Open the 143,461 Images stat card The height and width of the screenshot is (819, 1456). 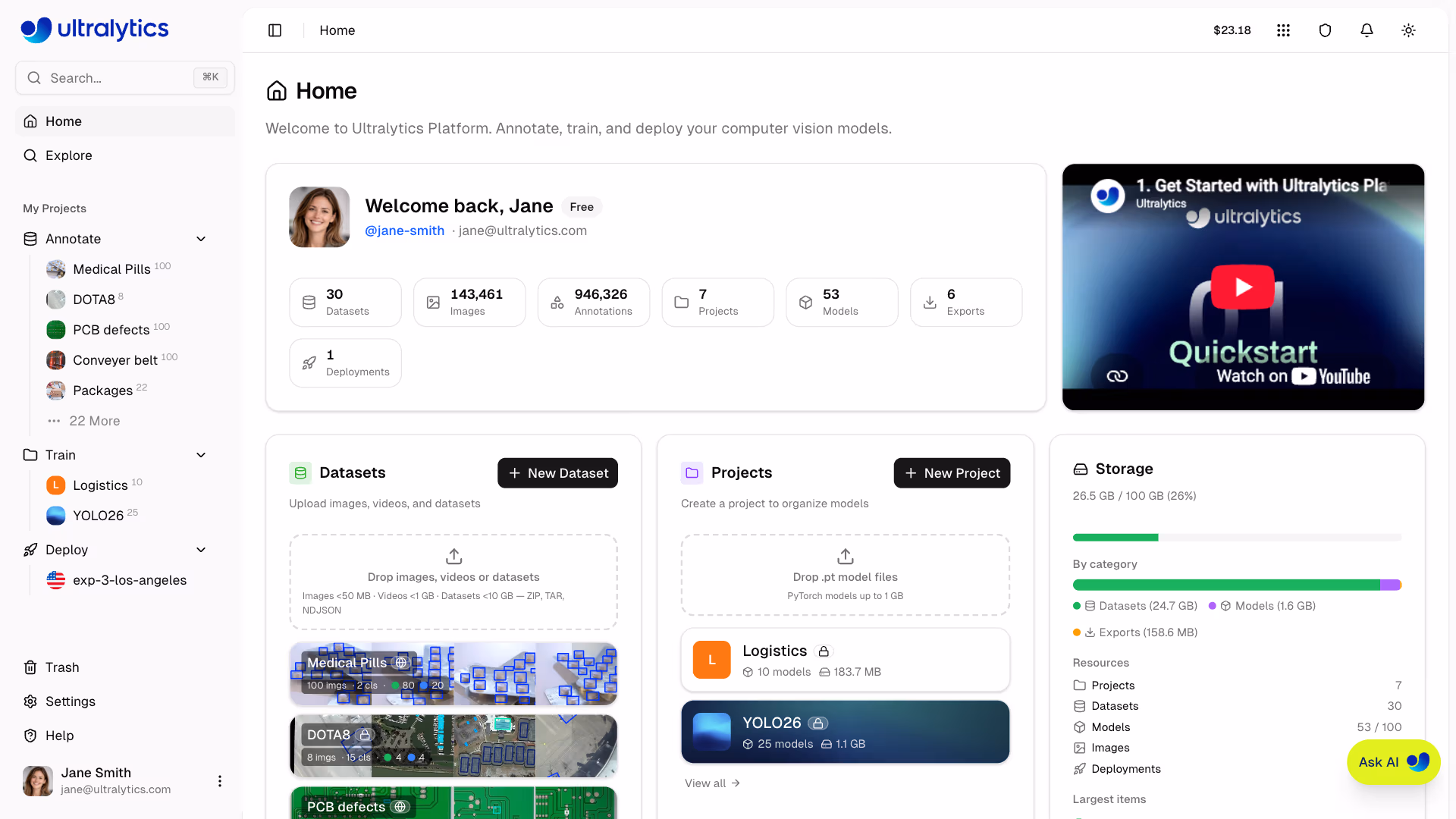(x=469, y=302)
